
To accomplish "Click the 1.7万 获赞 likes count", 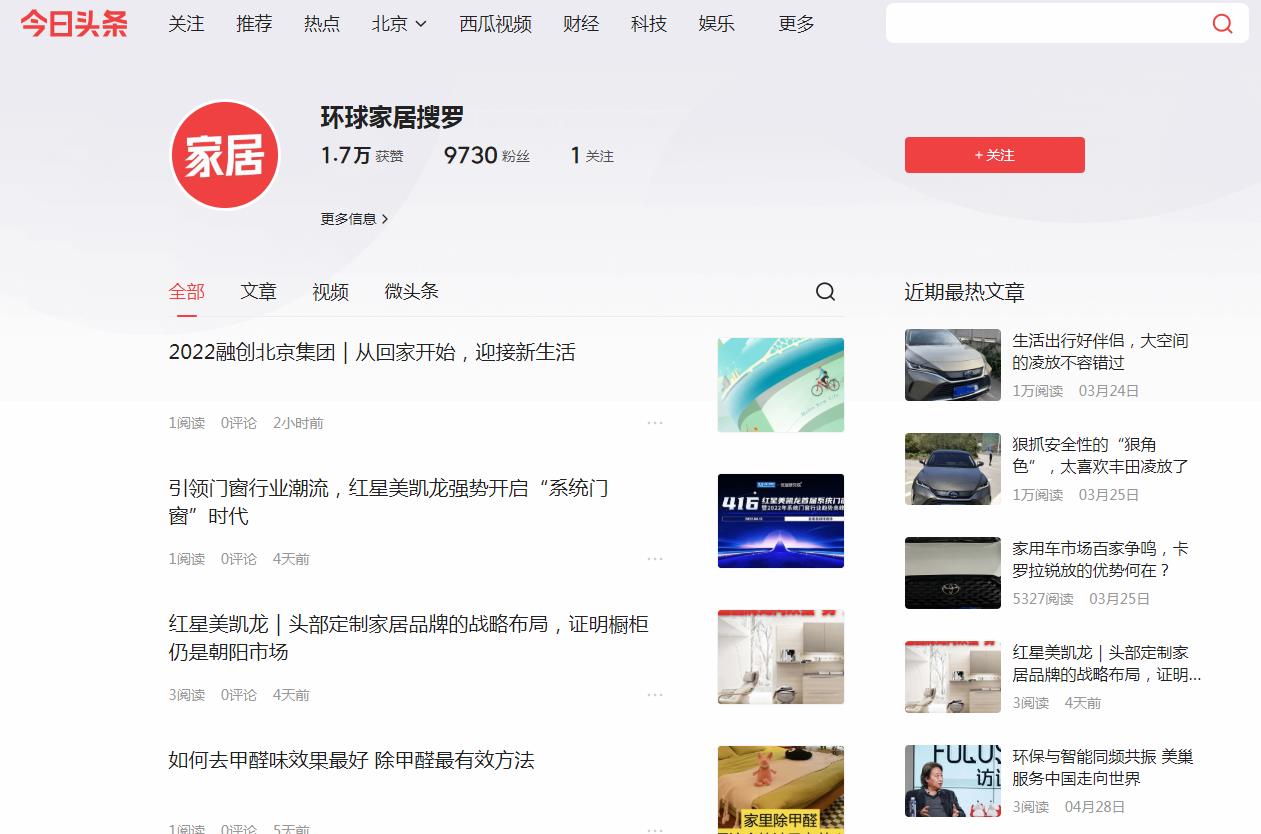I will pyautogui.click(x=362, y=155).
